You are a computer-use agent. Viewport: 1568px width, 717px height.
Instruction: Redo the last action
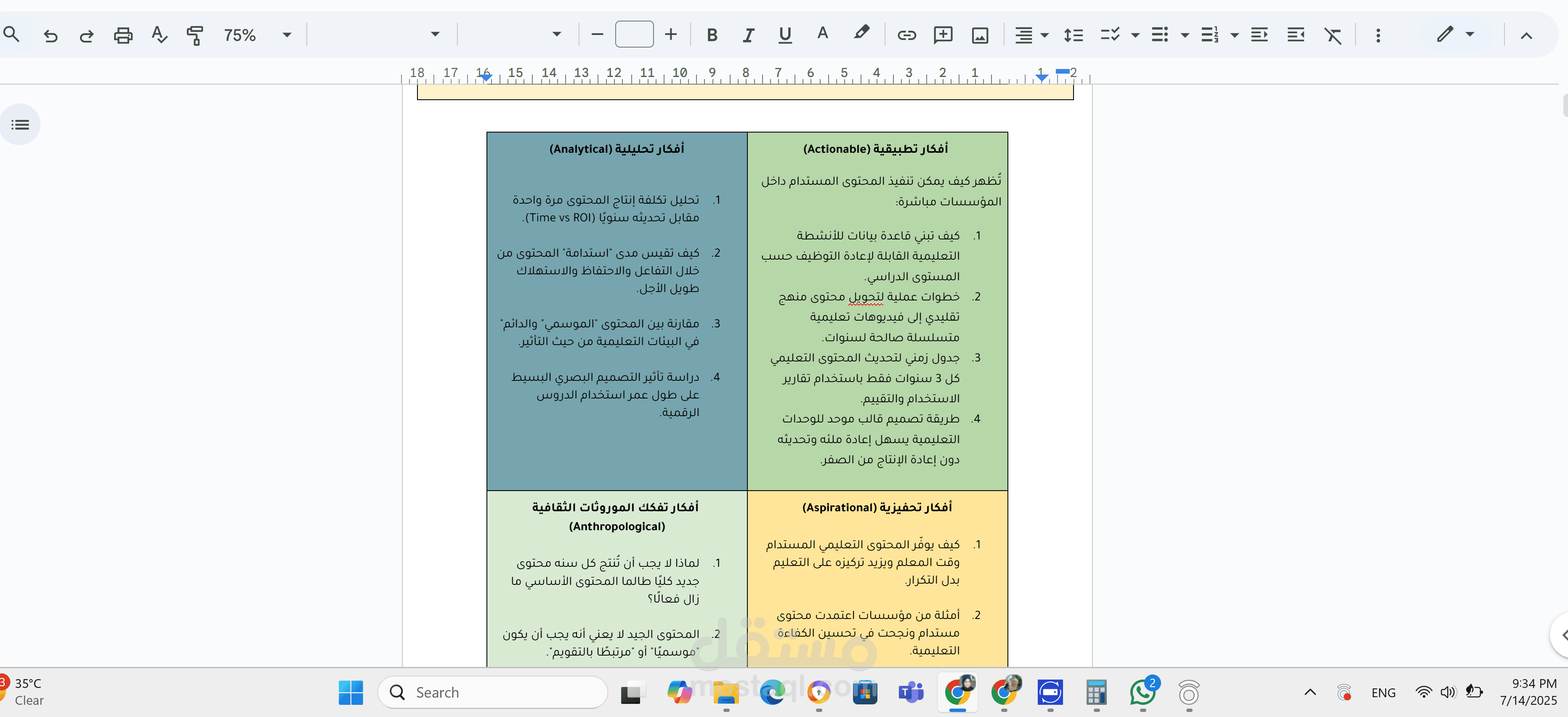pyautogui.click(x=86, y=35)
